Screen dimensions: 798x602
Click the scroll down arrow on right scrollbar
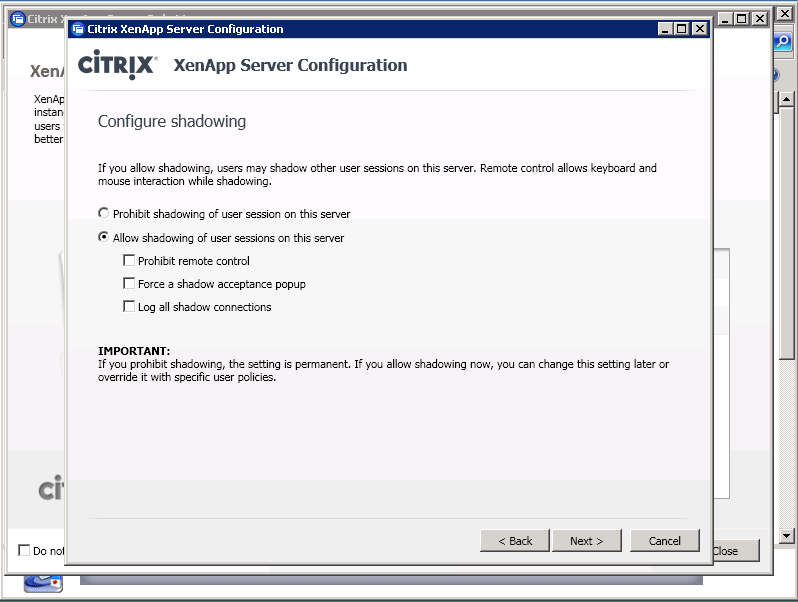(x=787, y=535)
